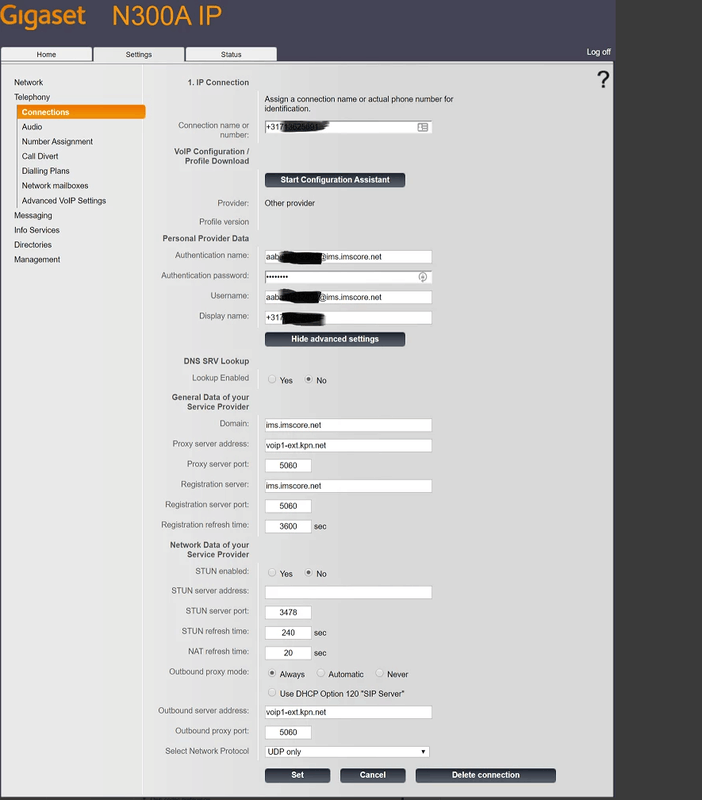Select Yes for STUN enabled
Image resolution: width=702 pixels, height=800 pixels.
tap(272, 572)
